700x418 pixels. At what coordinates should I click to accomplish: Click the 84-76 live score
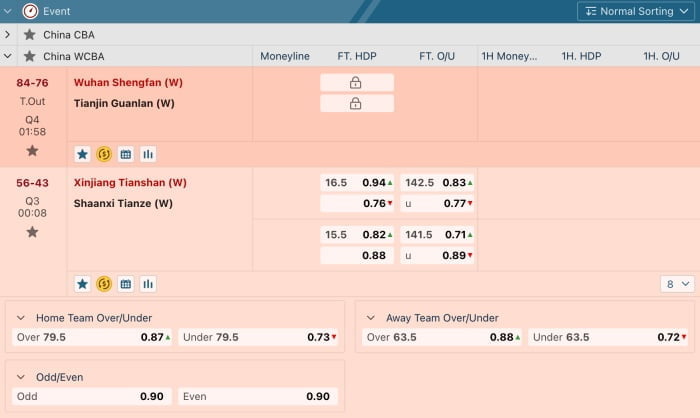[x=32, y=83]
